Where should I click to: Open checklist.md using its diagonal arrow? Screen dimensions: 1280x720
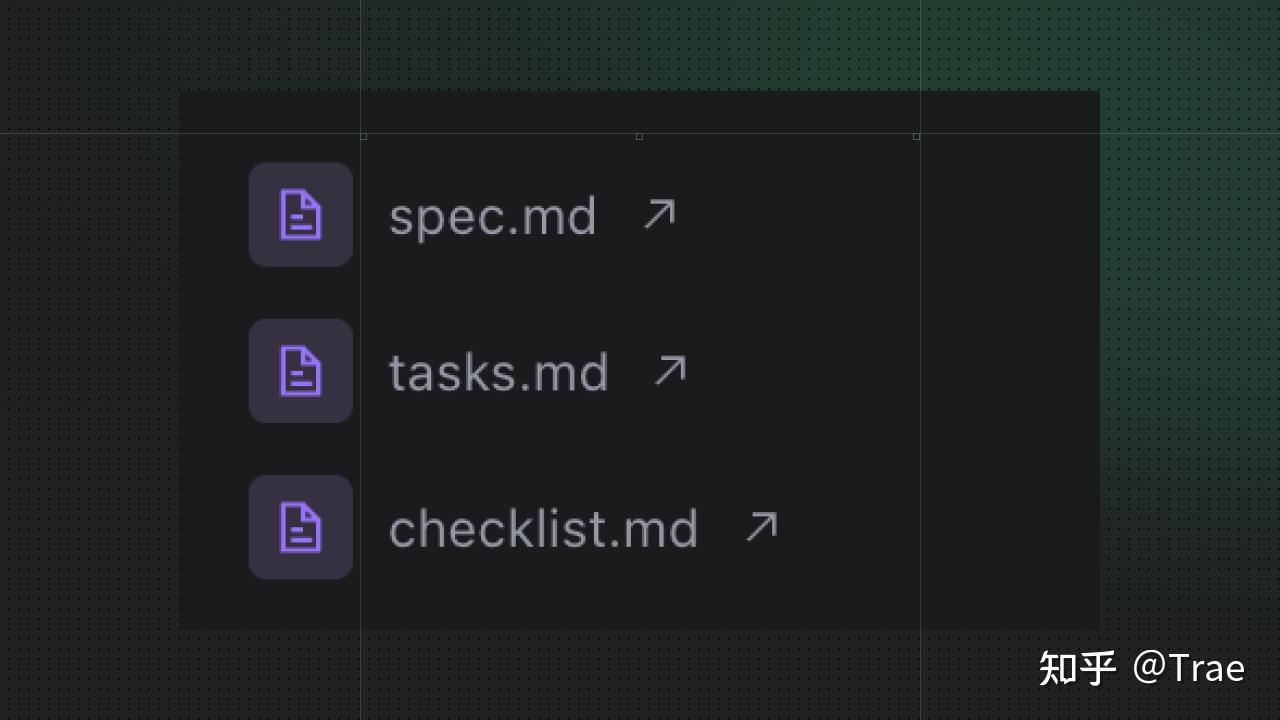tap(761, 527)
